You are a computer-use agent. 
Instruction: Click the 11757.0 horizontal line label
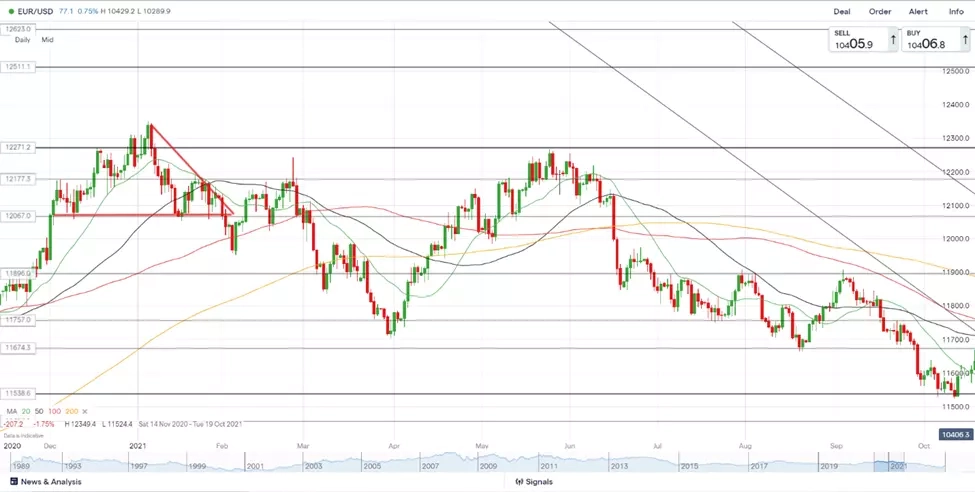(19, 320)
